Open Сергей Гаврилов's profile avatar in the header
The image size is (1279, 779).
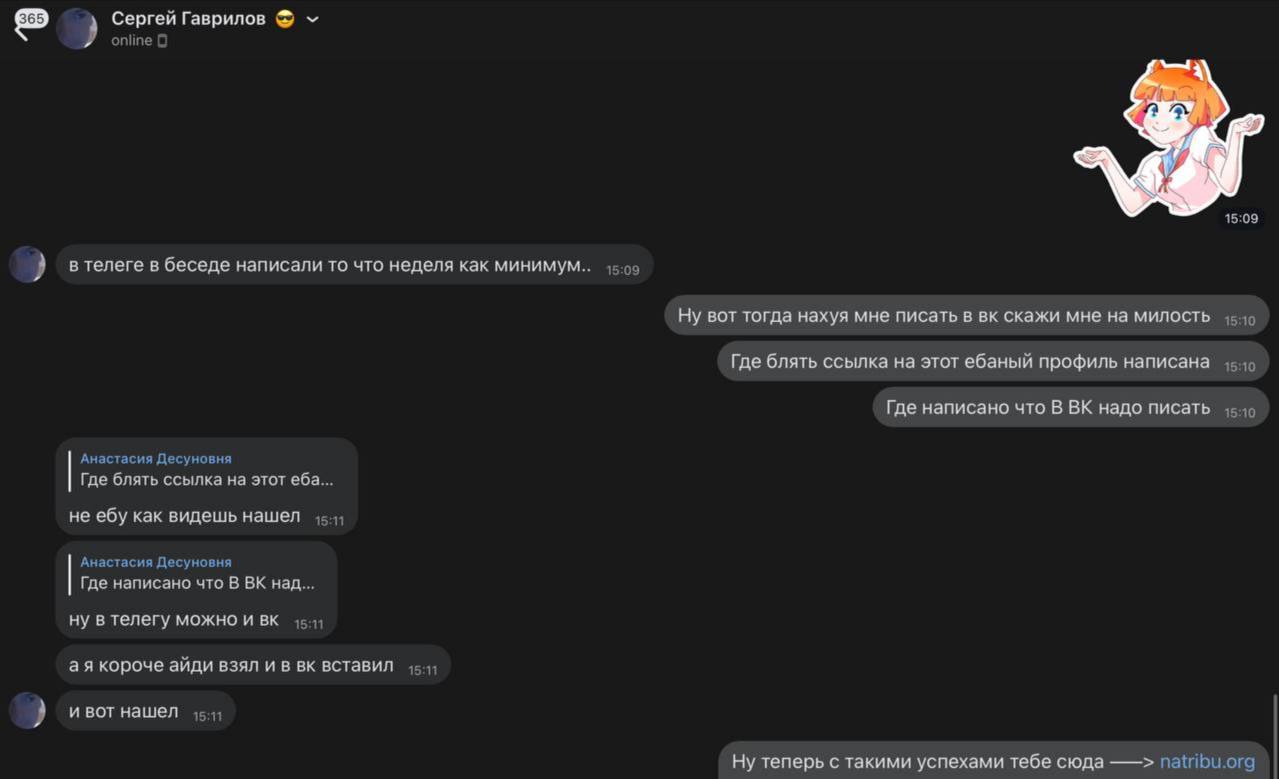[76, 28]
